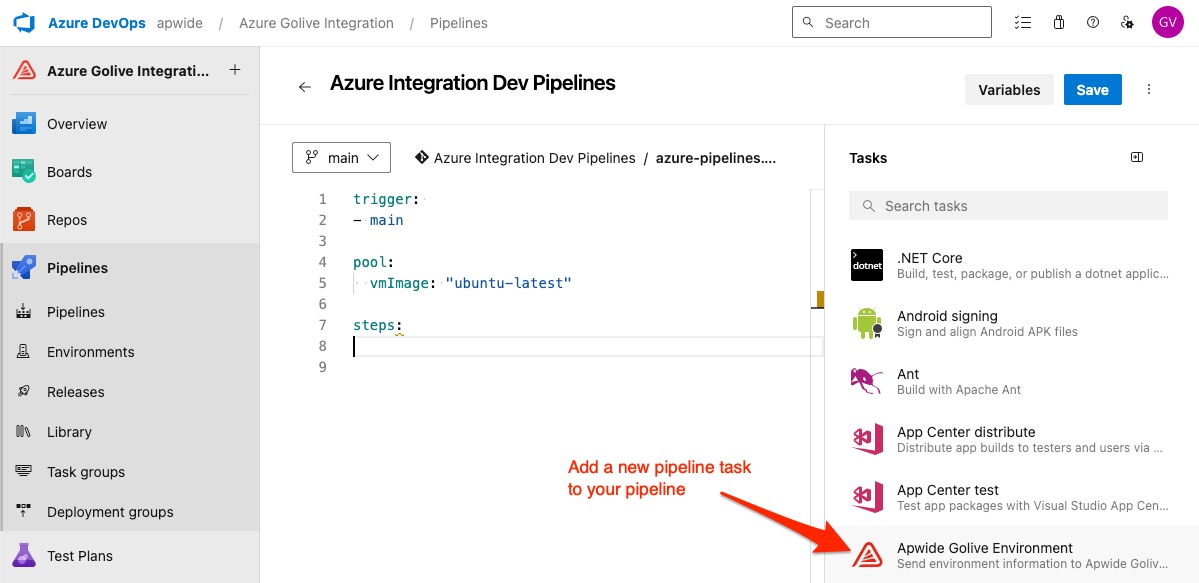Open the marketplace shopping bag icon

coord(1058,22)
